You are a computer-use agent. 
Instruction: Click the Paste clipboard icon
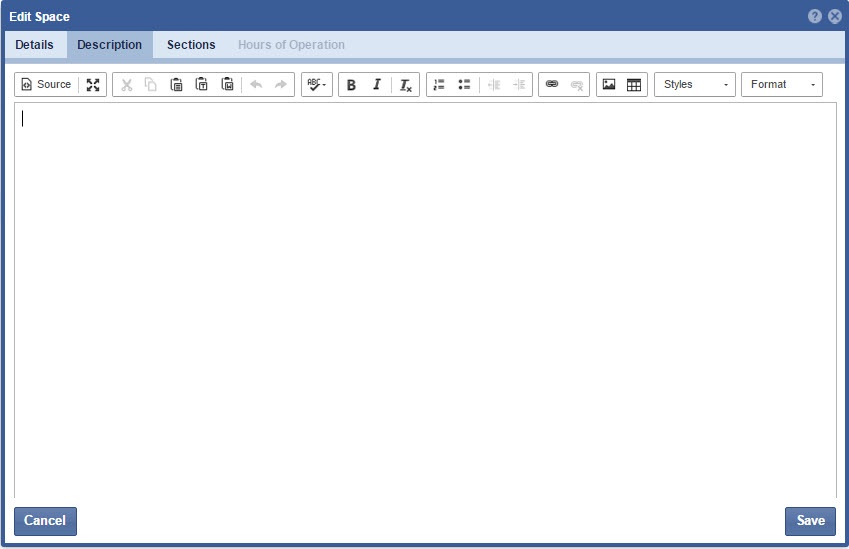(x=176, y=85)
